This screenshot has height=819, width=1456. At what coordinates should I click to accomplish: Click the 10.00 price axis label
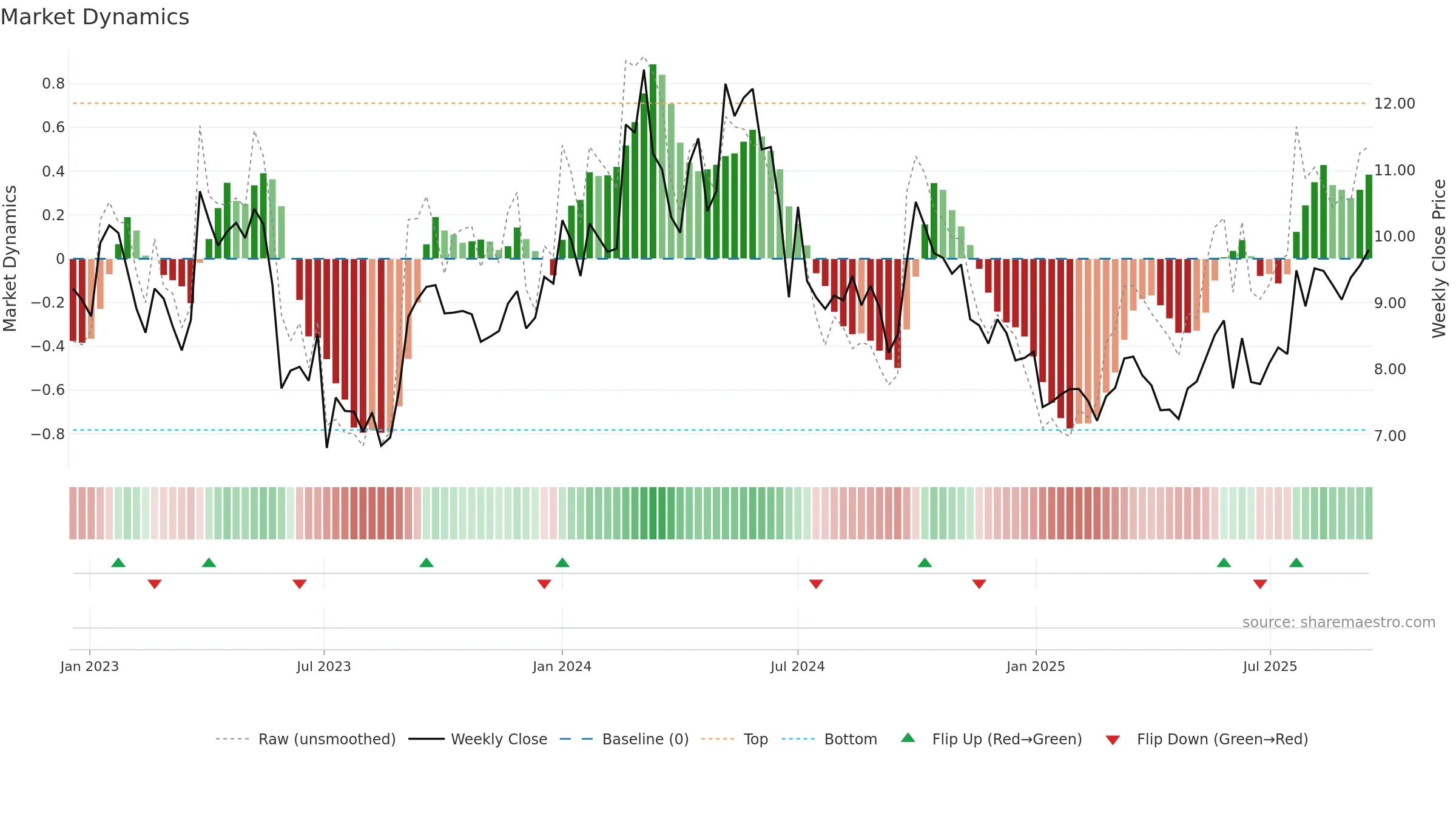[1395, 237]
